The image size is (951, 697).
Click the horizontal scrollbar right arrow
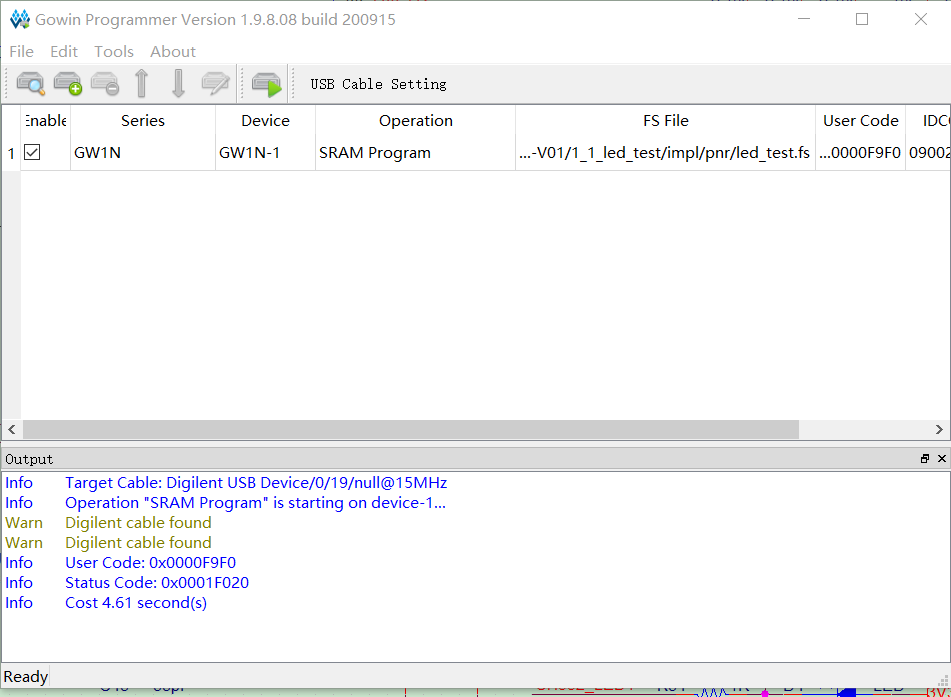point(940,429)
